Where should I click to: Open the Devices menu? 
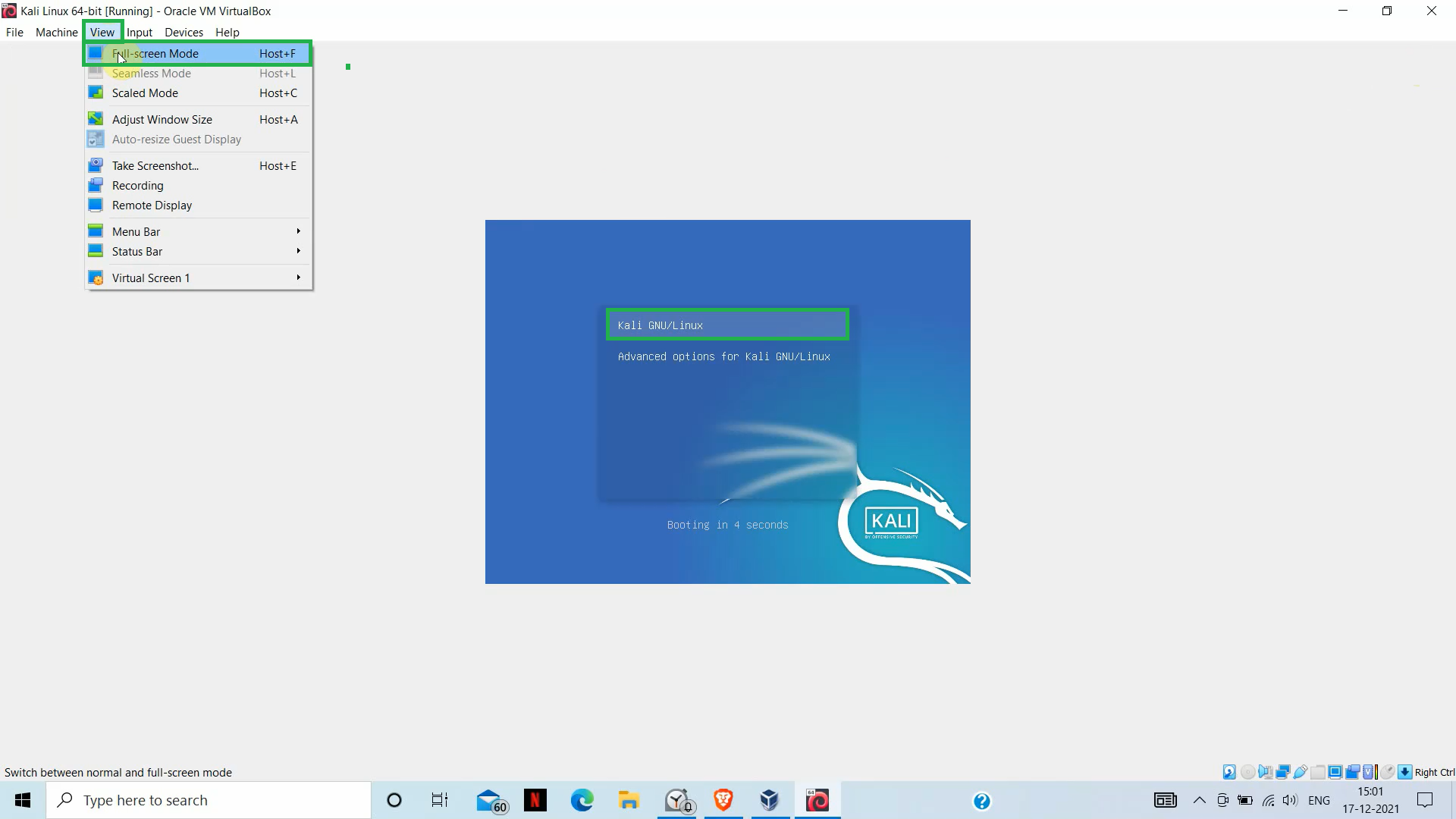point(183,33)
